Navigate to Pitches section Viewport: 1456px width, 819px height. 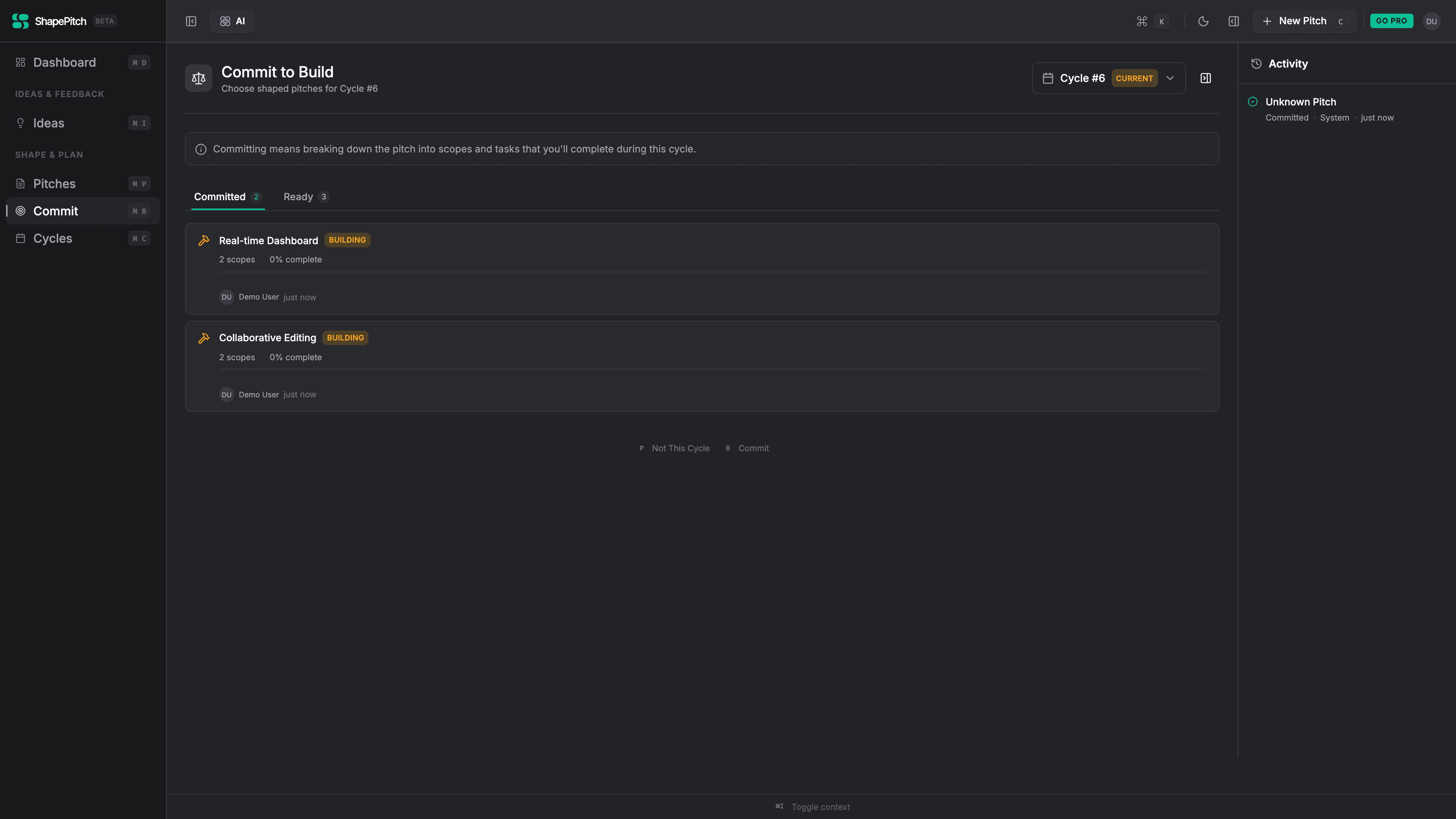[x=54, y=184]
